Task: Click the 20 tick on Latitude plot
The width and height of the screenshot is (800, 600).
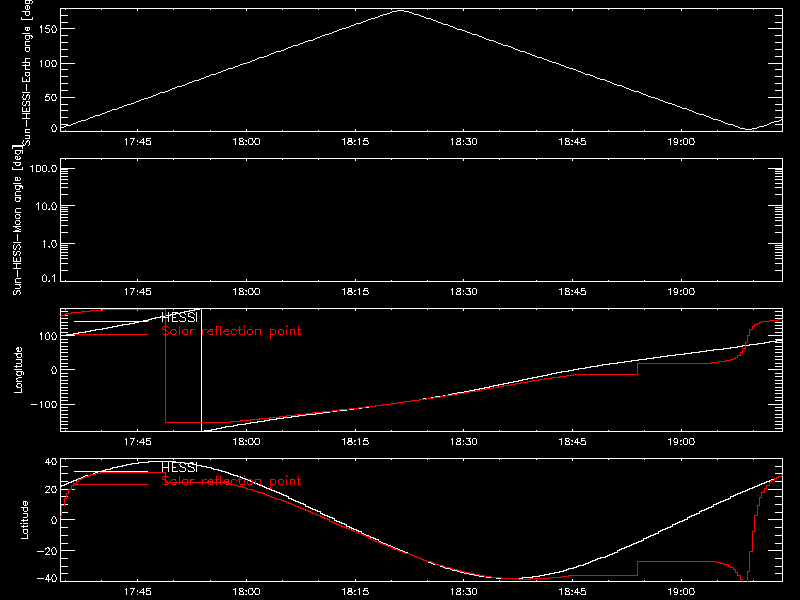Action: 52,490
